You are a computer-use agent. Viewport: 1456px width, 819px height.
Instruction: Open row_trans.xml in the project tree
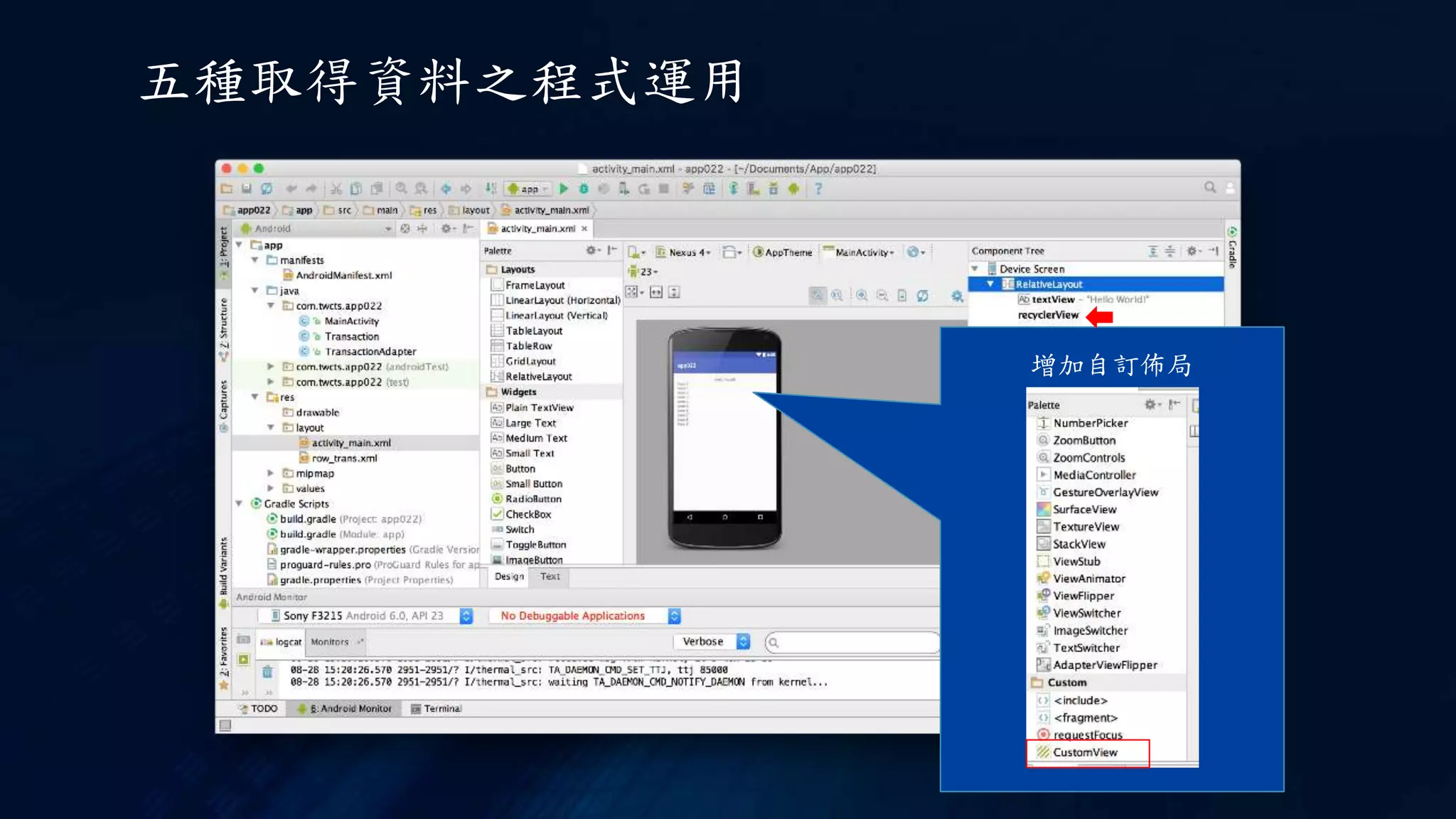(x=344, y=459)
